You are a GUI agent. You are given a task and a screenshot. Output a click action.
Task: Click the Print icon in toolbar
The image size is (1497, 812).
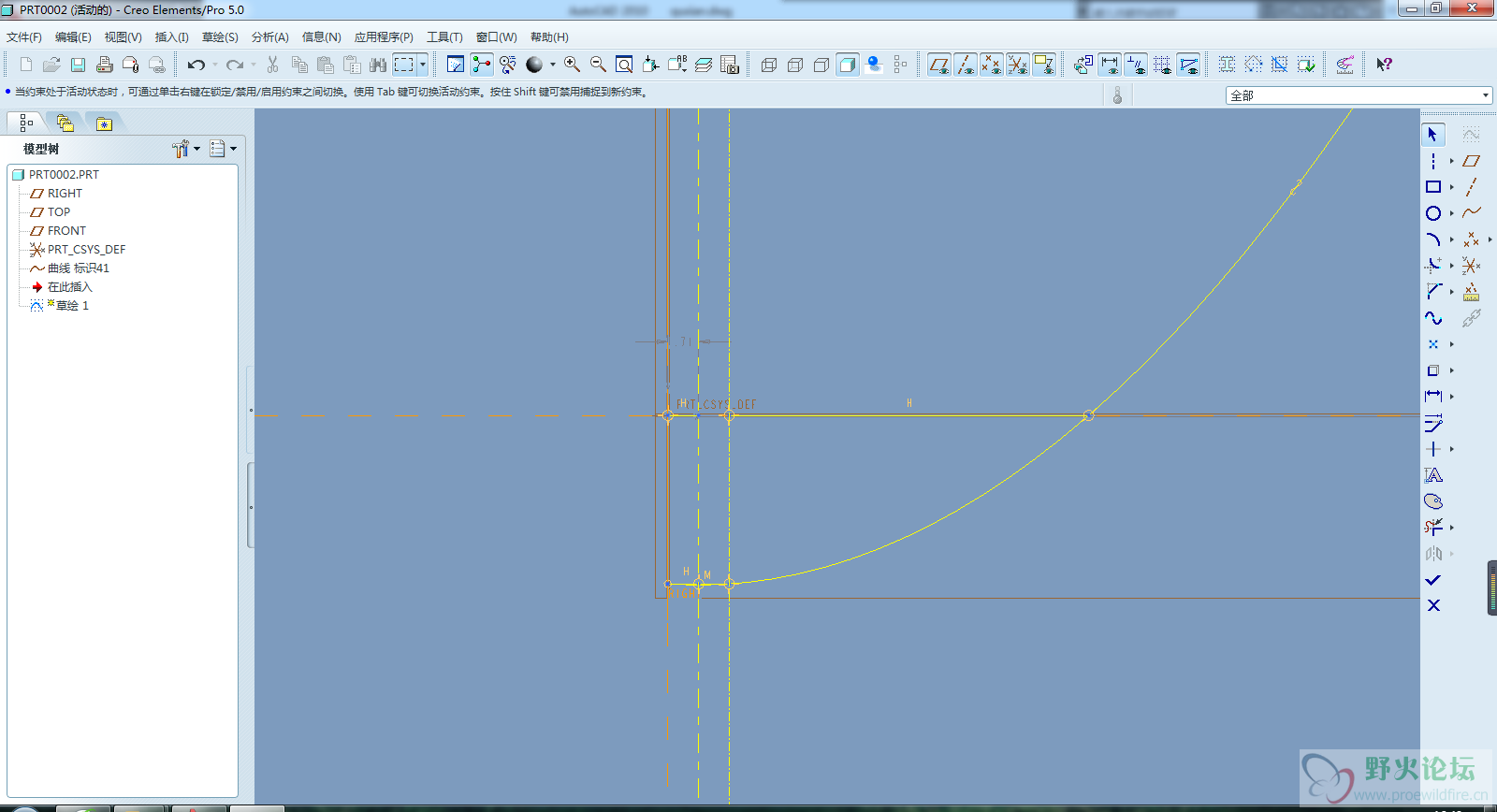click(x=105, y=65)
